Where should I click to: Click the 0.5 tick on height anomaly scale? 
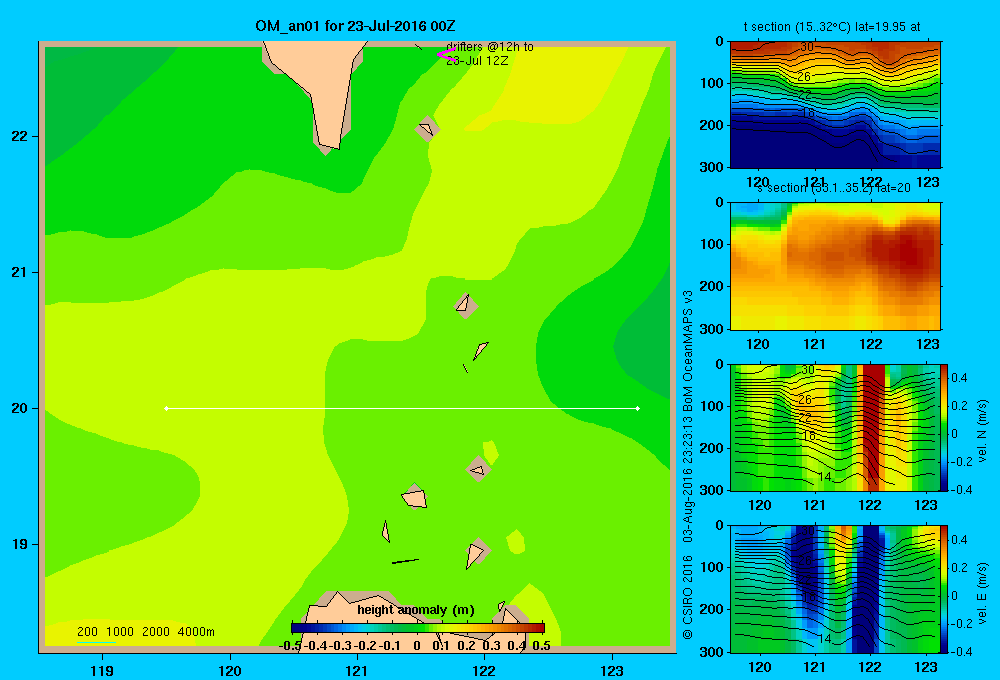(541, 646)
